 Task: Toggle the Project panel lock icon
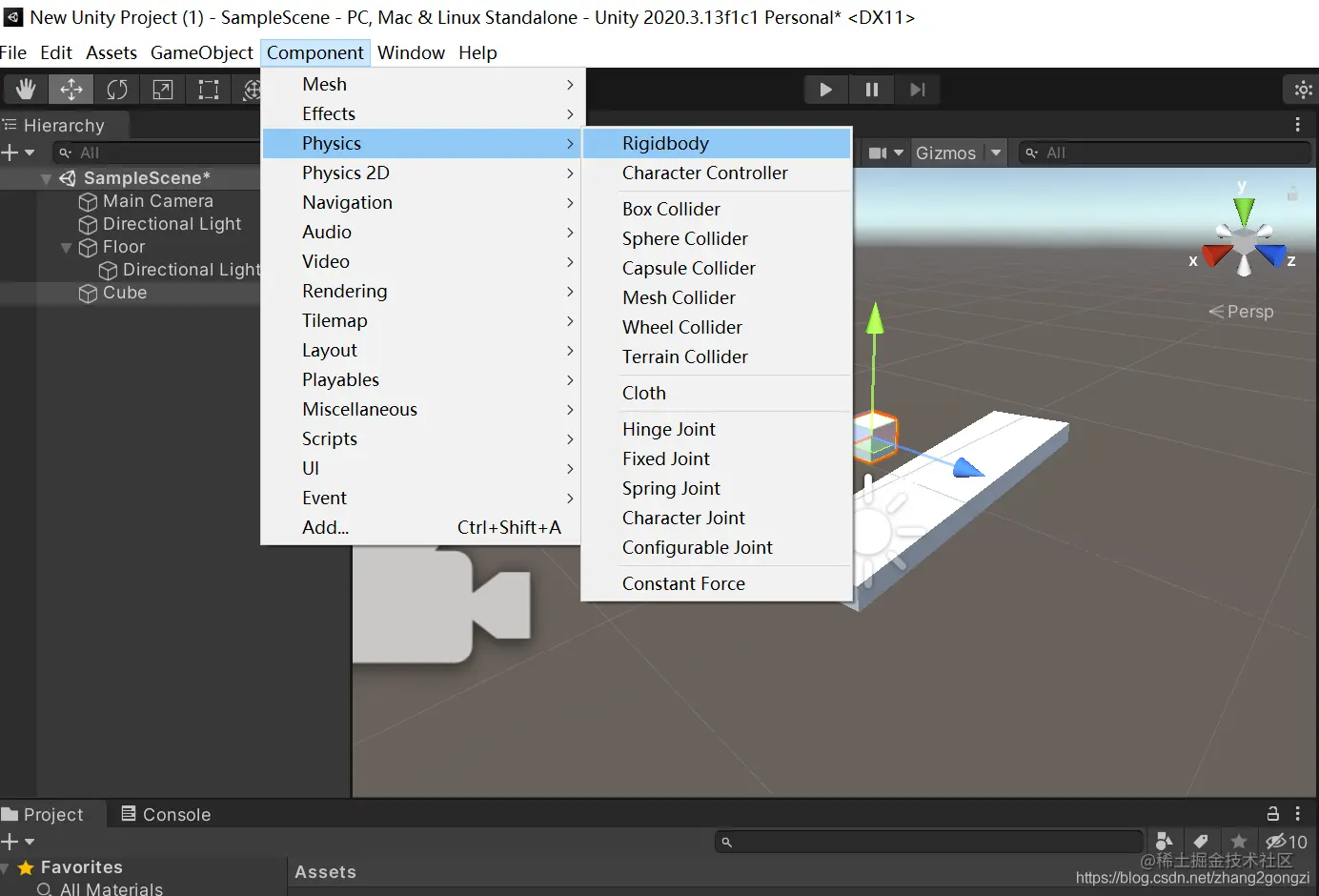pos(1272,814)
